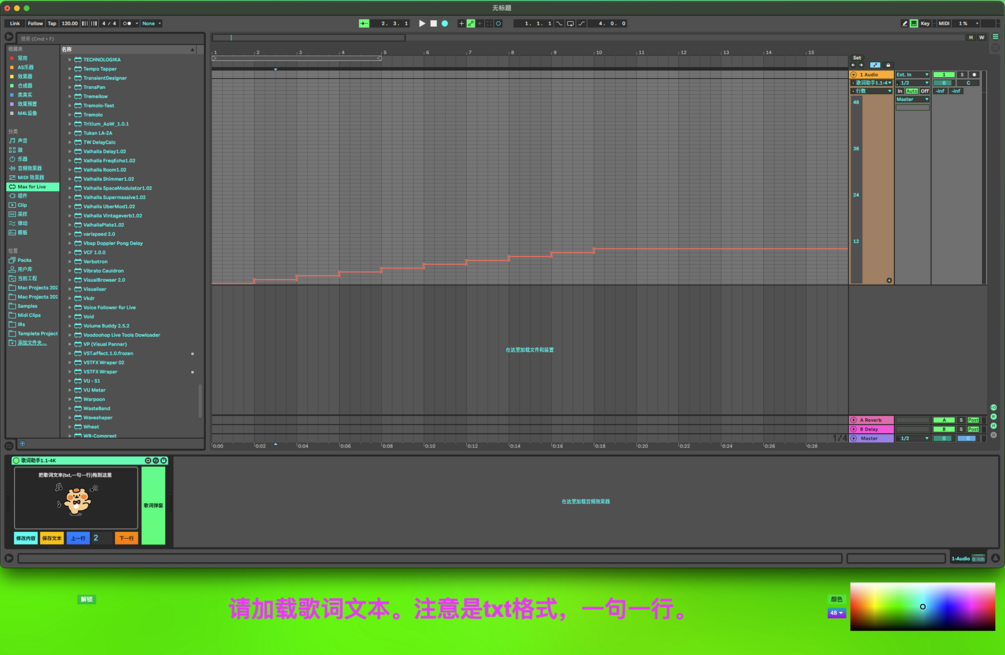The image size is (1005, 655).
Task: Toggle the Automation Mode icon
Action: (x=875, y=65)
